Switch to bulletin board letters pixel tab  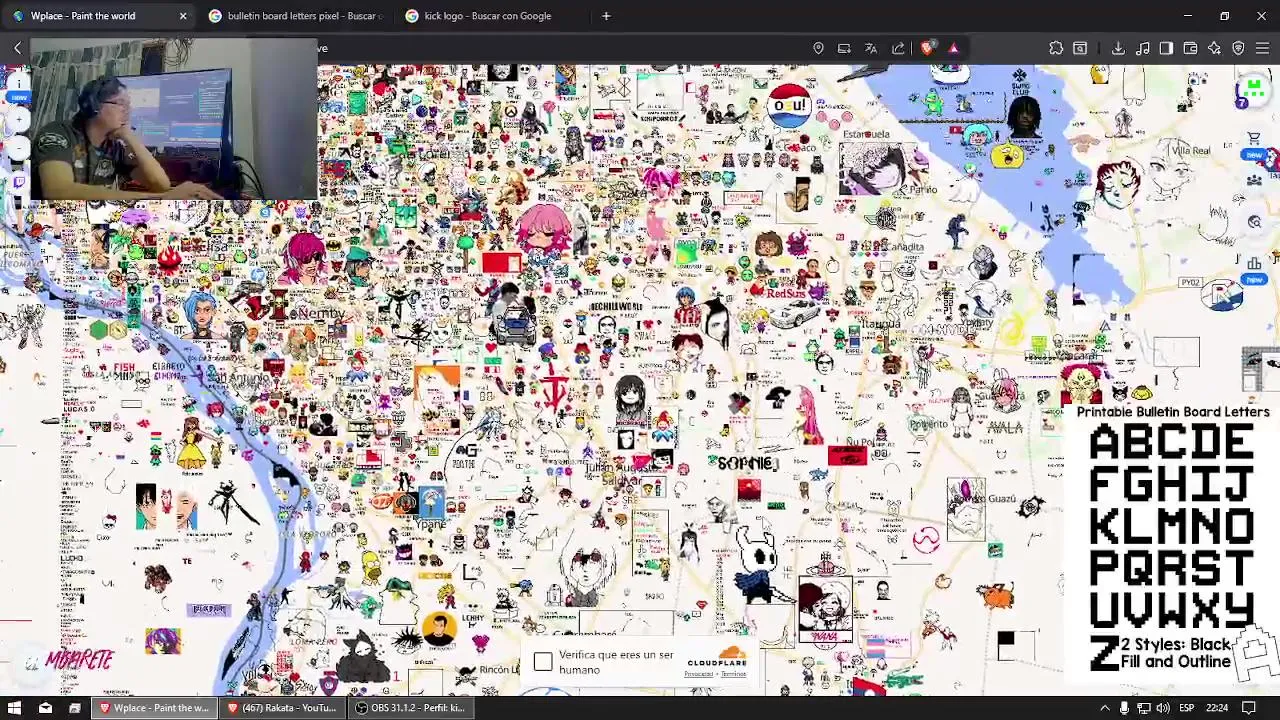point(295,16)
